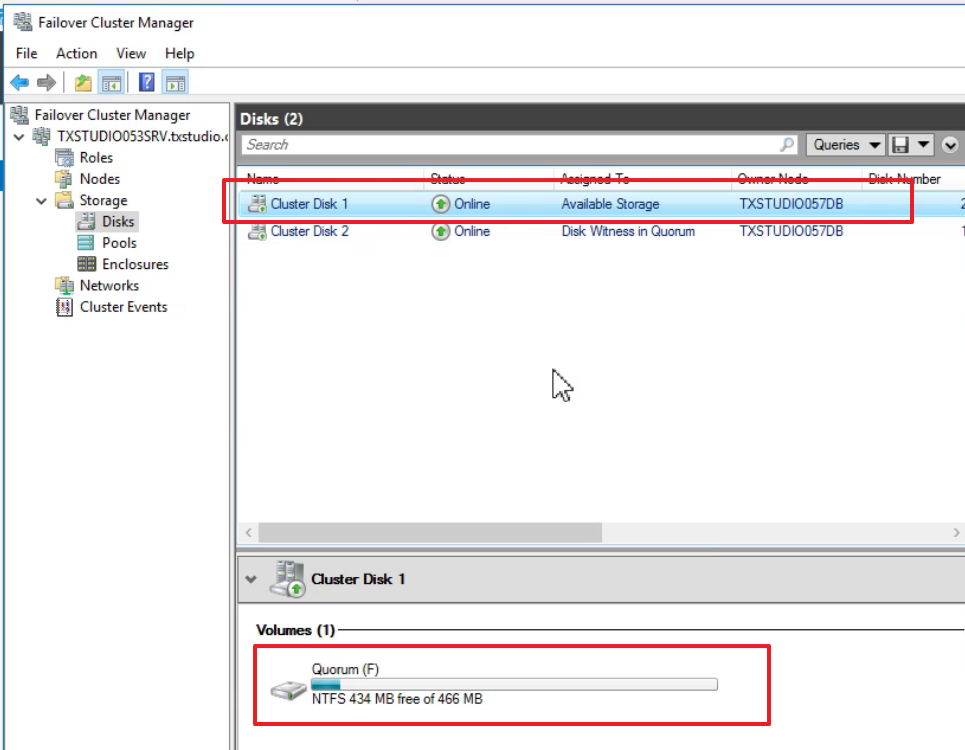The height and width of the screenshot is (750, 965).
Task: Click the Cluster Disk 2 disk icon
Action: [257, 231]
